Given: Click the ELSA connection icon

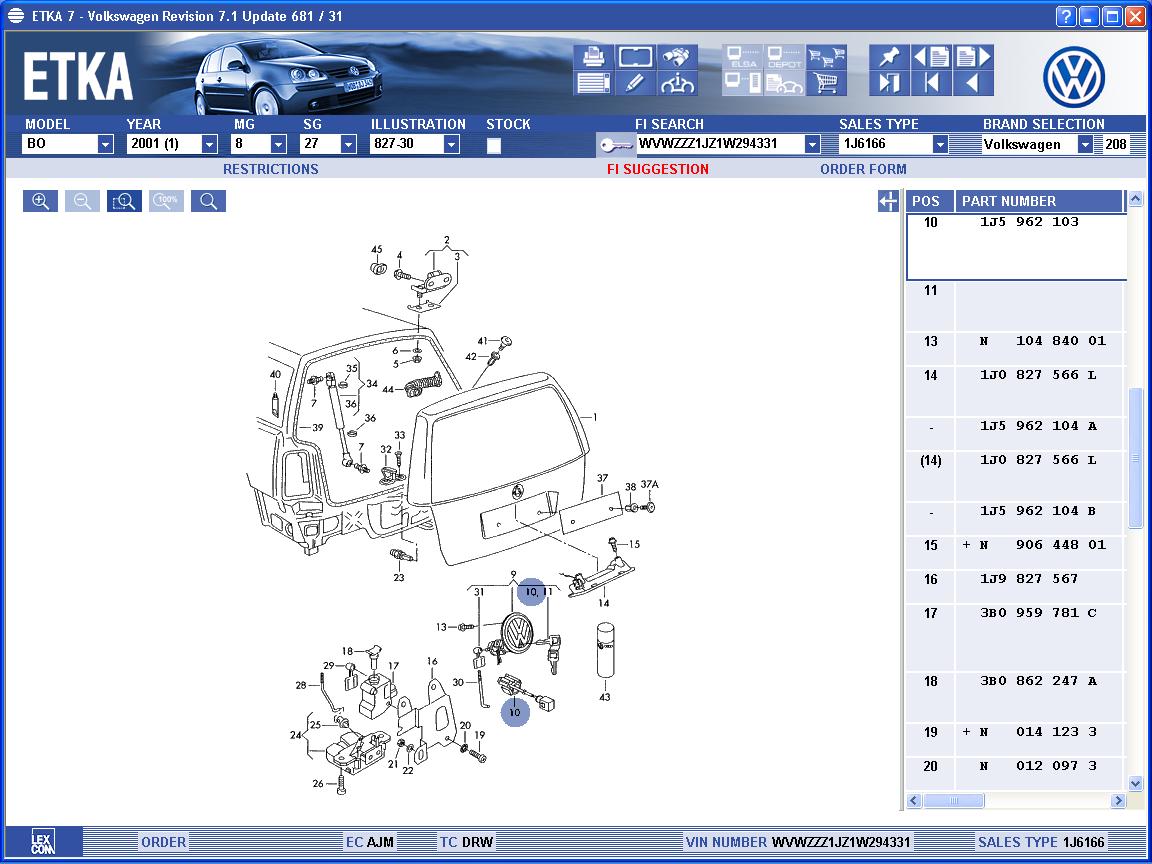Looking at the screenshot, I should pos(743,57).
